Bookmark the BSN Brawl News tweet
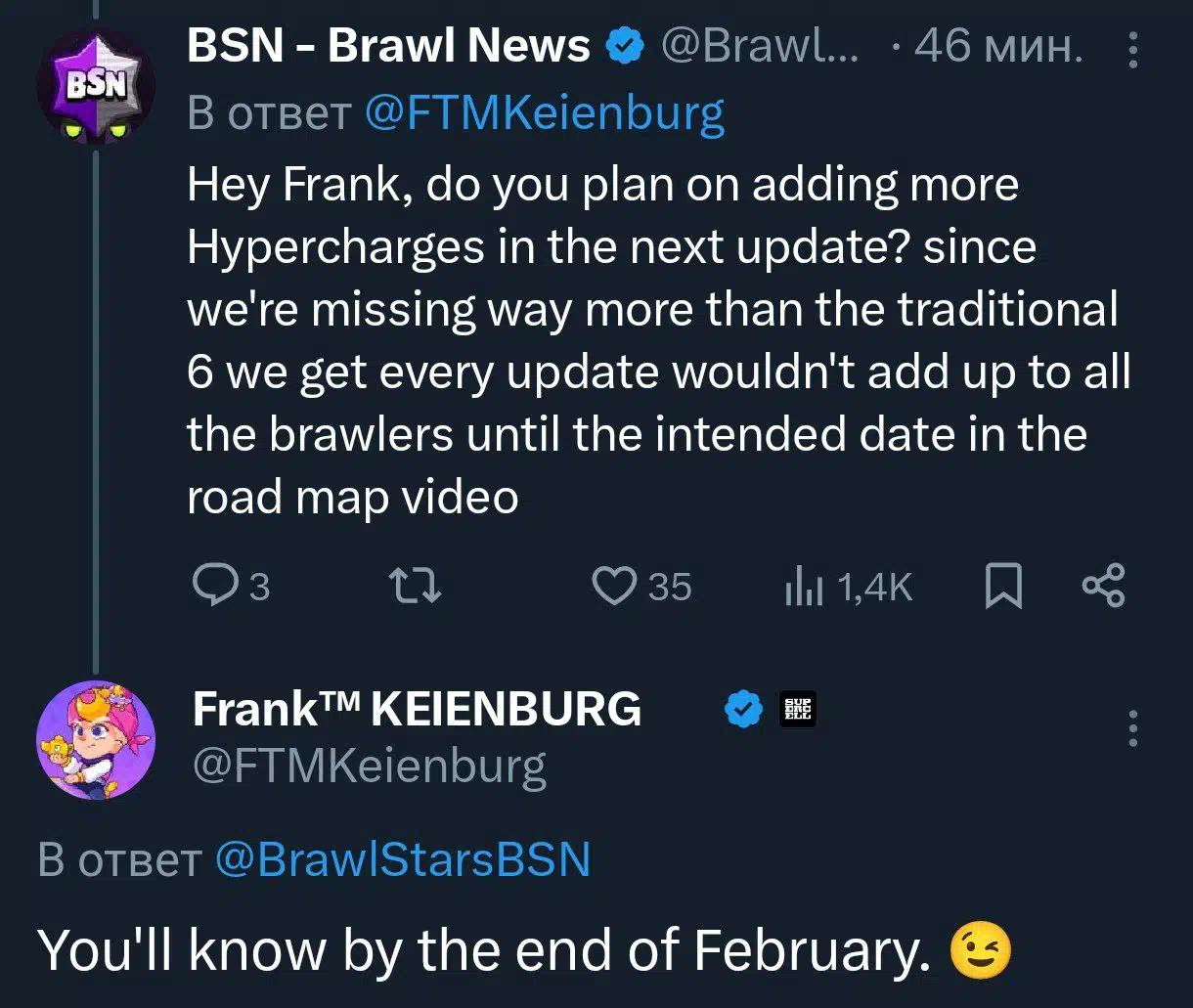This screenshot has height=1008, width=1193. click(x=1003, y=587)
